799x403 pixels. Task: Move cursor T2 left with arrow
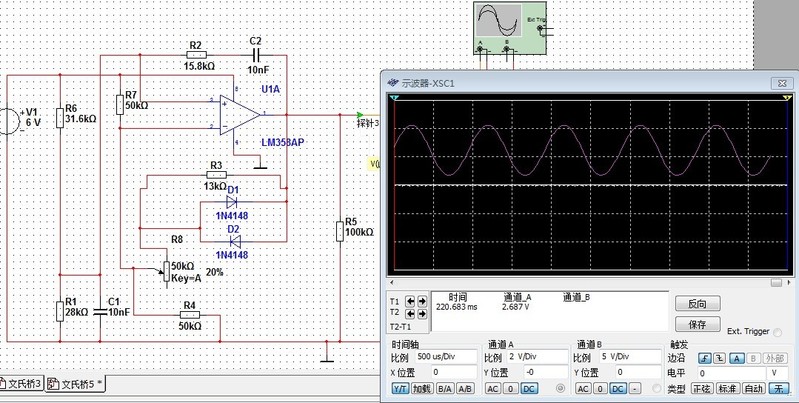(411, 312)
